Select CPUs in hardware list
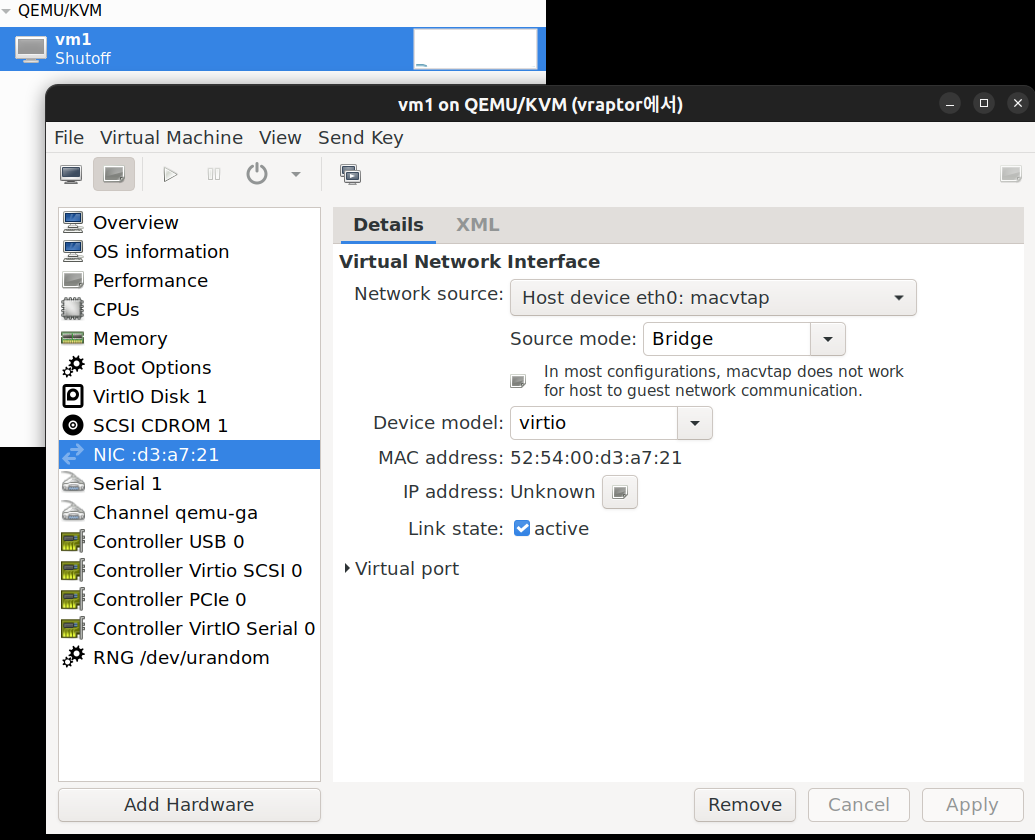The image size is (1035, 840). pyautogui.click(x=189, y=309)
